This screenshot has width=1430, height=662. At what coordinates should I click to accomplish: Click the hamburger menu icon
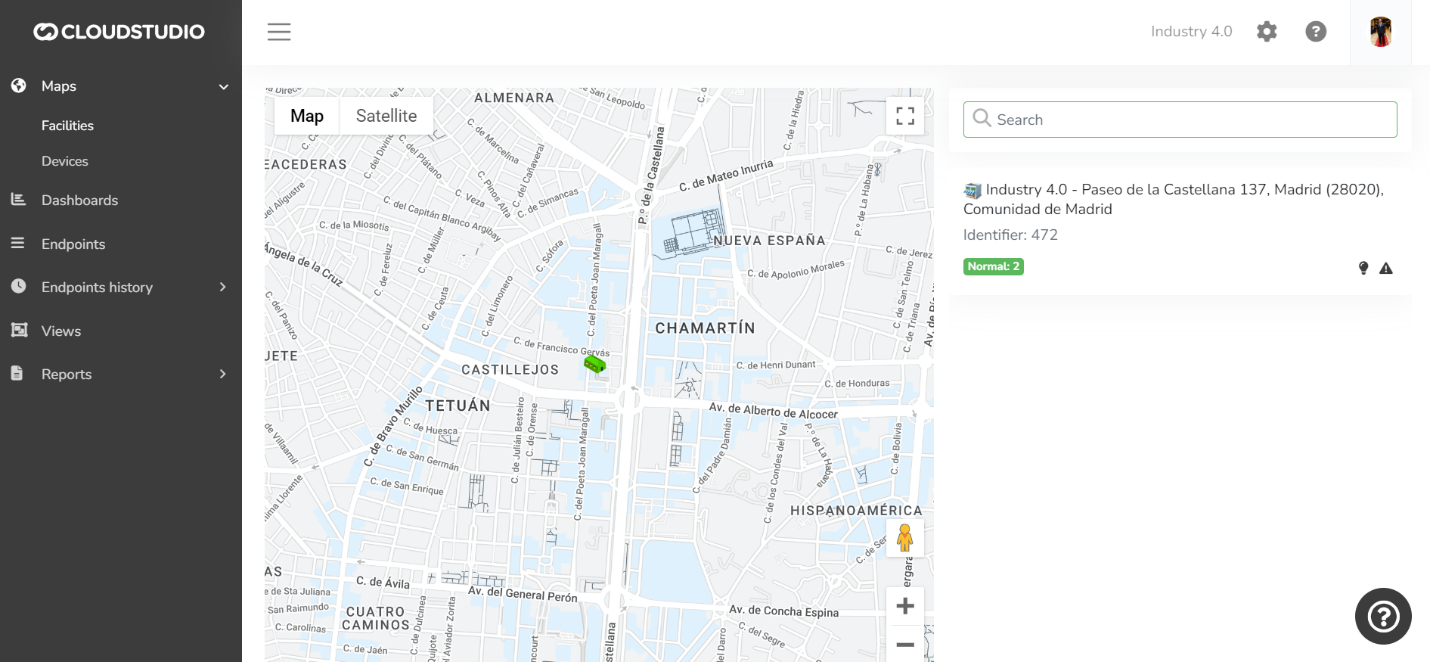point(279,32)
